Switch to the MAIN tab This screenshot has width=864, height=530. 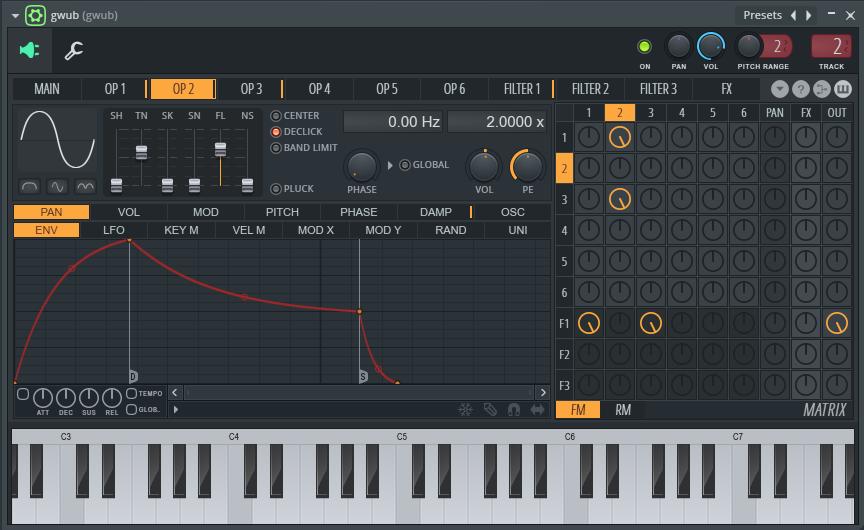47,89
